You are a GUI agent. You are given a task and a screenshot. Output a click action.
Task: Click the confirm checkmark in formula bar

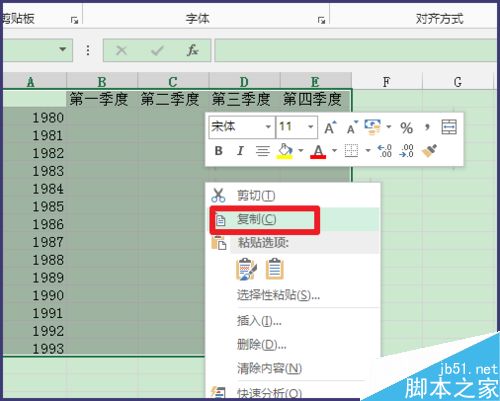click(x=157, y=51)
